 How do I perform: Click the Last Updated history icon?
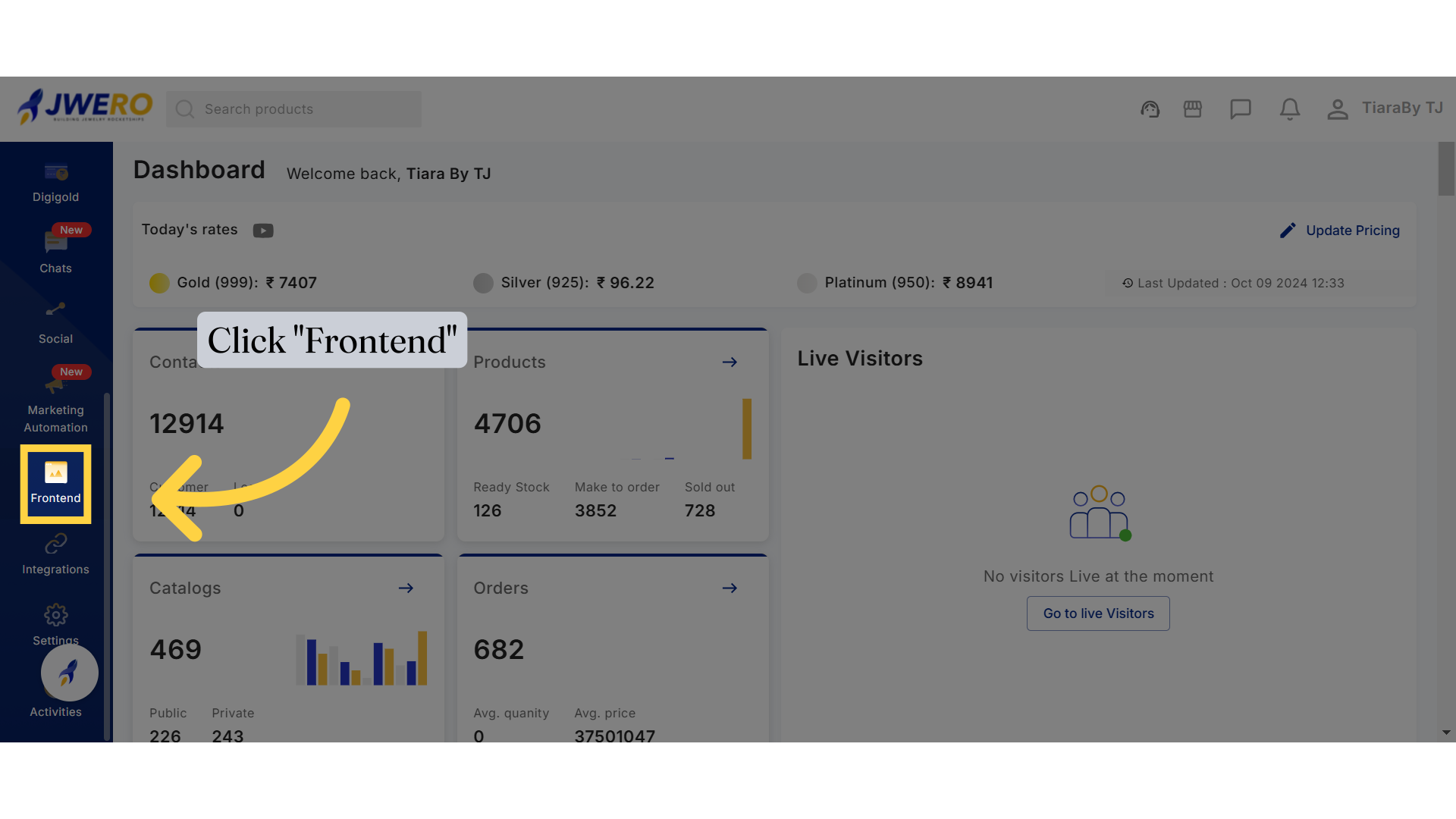(1128, 283)
